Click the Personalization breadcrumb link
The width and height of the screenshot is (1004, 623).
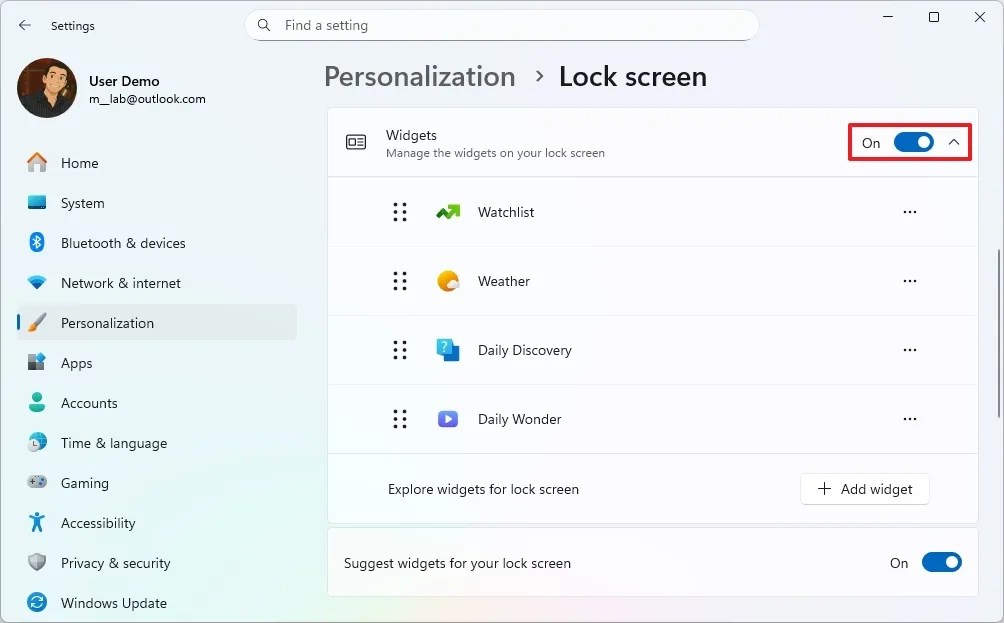(x=419, y=76)
